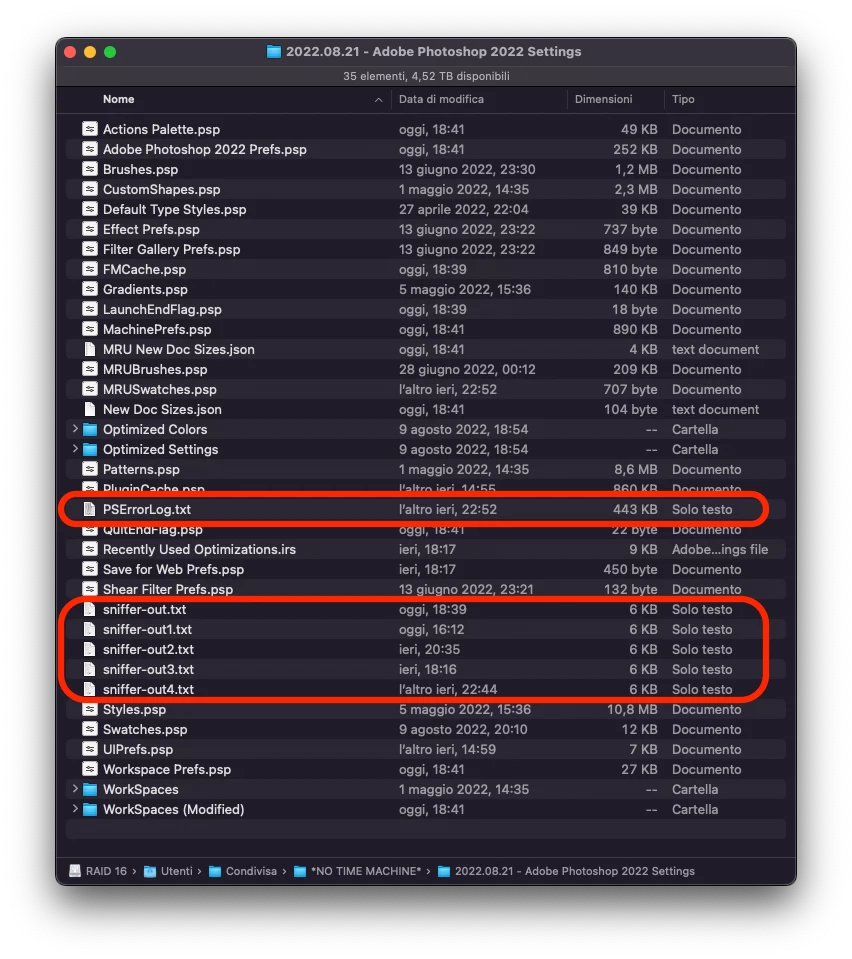852x959 pixels.
Task: Click the Optimized Settings folder icon
Action: tap(90, 450)
